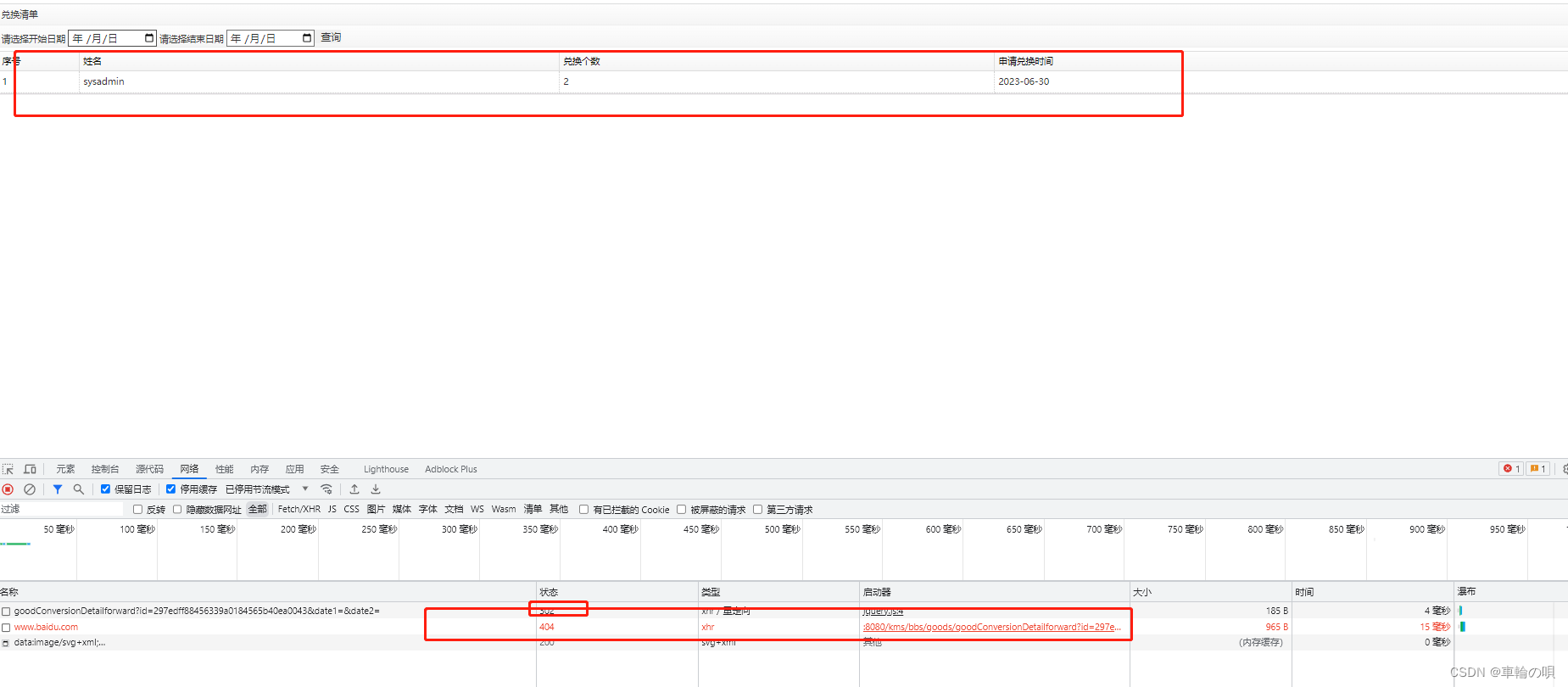Check 第三方请求 option
The height and width of the screenshot is (687, 1568).
[757, 510]
